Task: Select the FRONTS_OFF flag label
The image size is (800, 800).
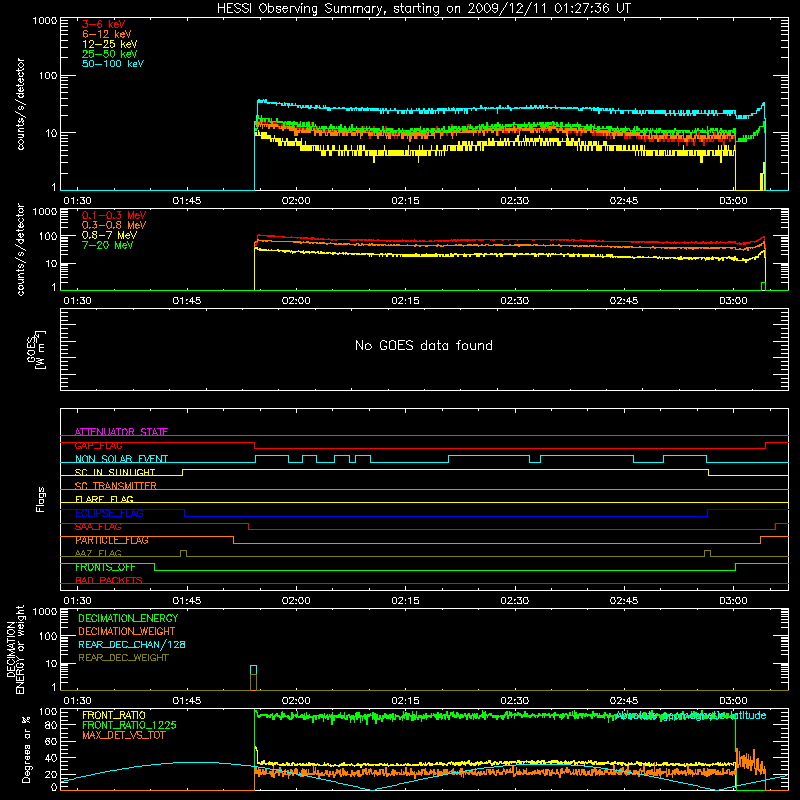Action: [105, 567]
